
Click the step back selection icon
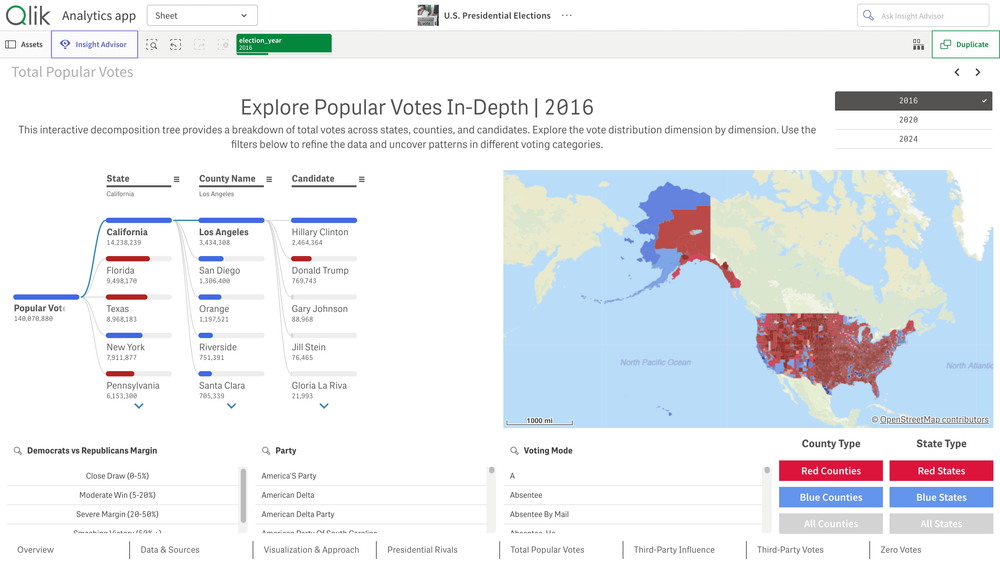[x=176, y=45]
